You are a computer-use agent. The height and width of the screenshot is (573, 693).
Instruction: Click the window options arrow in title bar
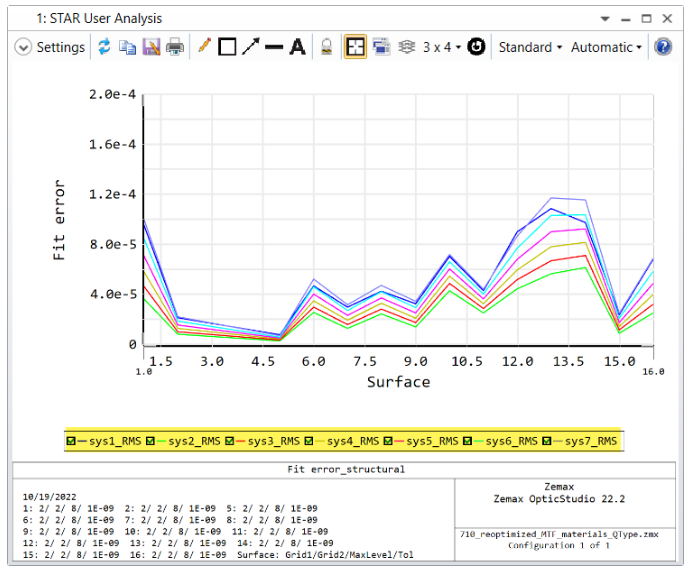604,18
